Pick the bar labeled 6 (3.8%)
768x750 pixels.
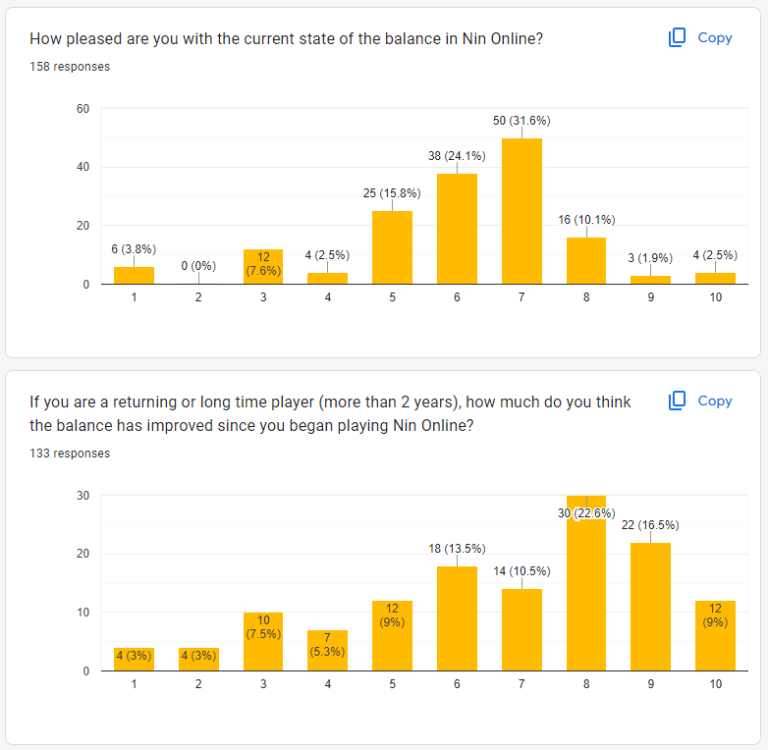coord(134,276)
